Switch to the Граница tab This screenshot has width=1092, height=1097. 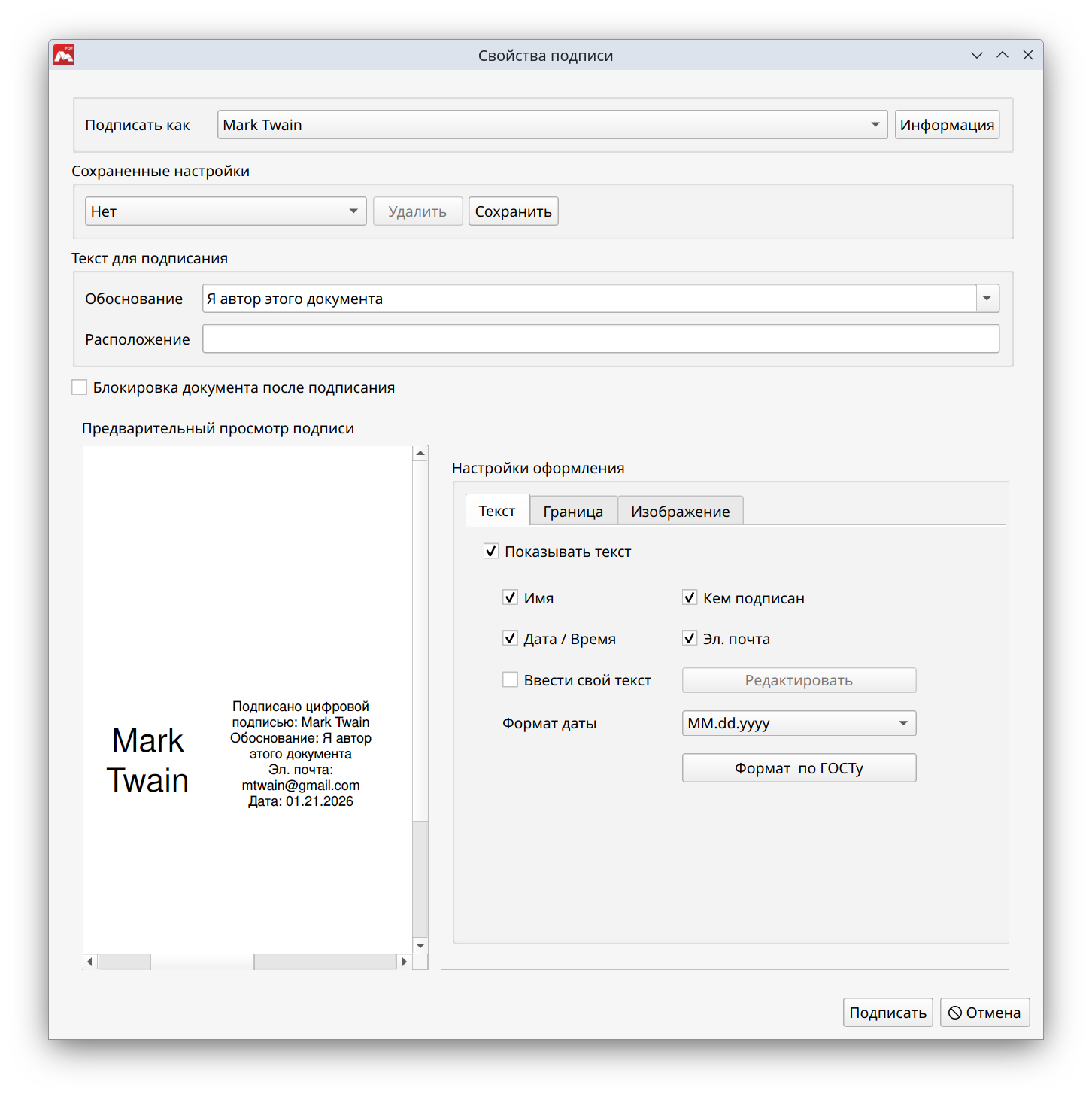[x=573, y=512]
